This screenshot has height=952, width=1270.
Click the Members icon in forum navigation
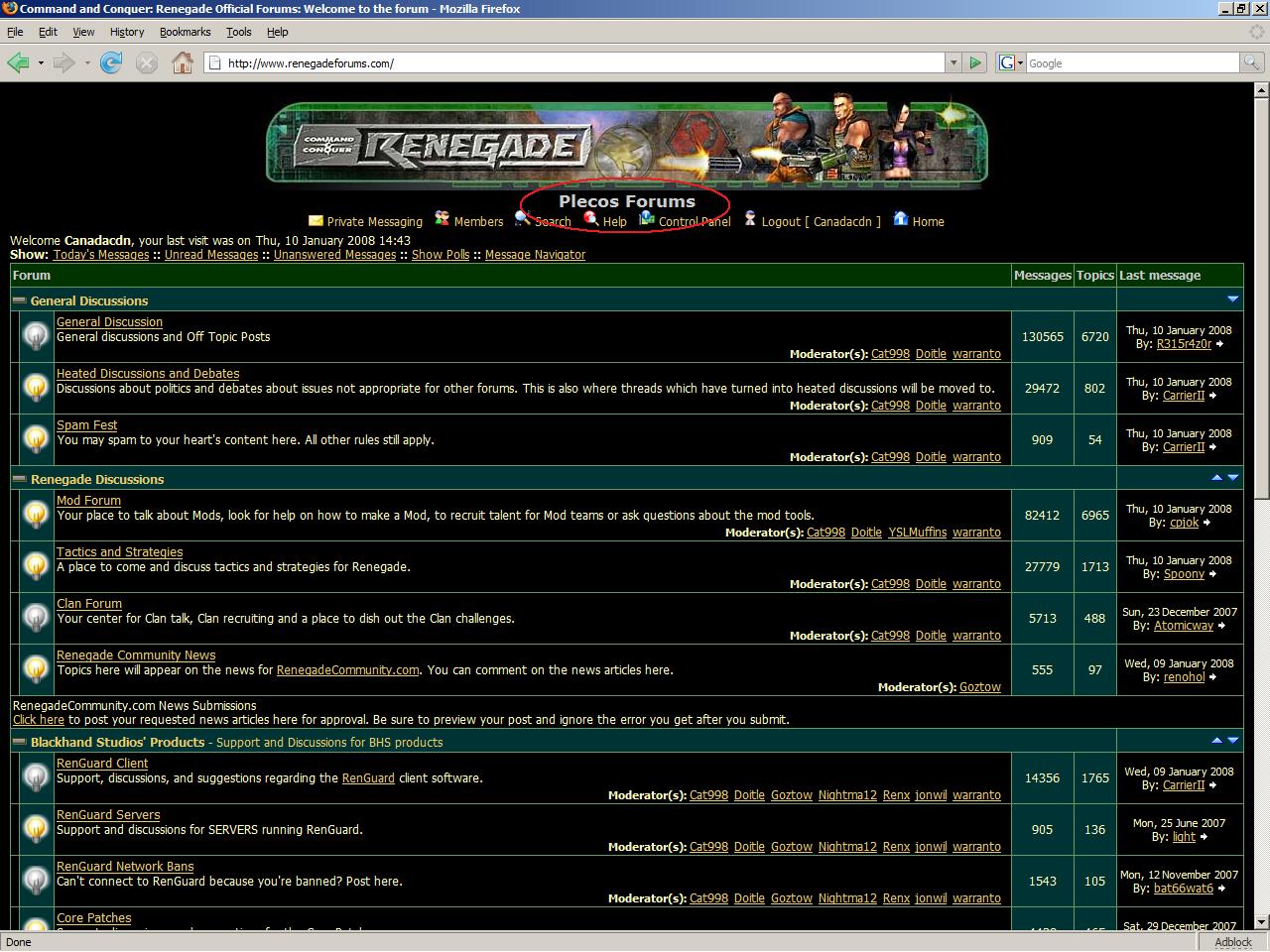tap(443, 219)
